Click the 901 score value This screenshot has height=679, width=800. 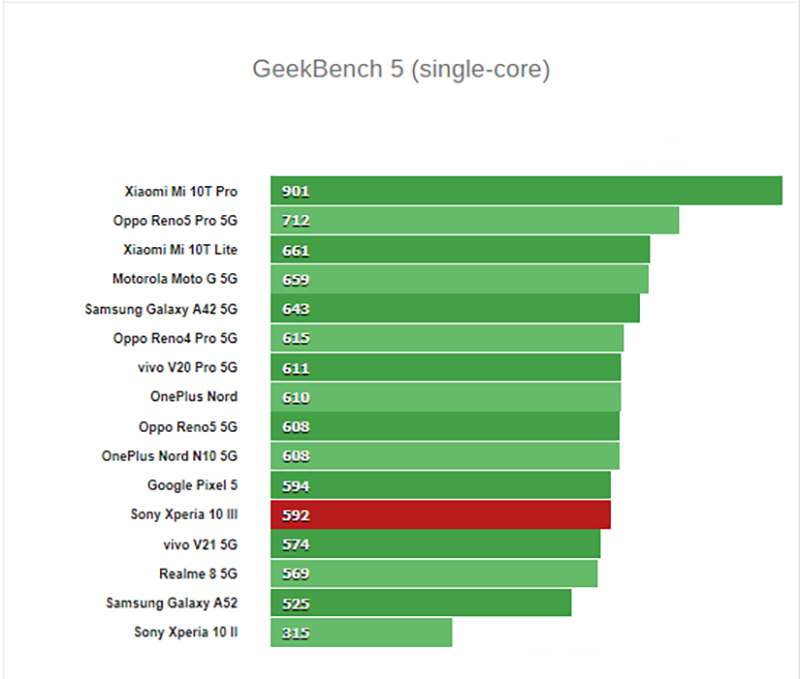pyautogui.click(x=295, y=191)
